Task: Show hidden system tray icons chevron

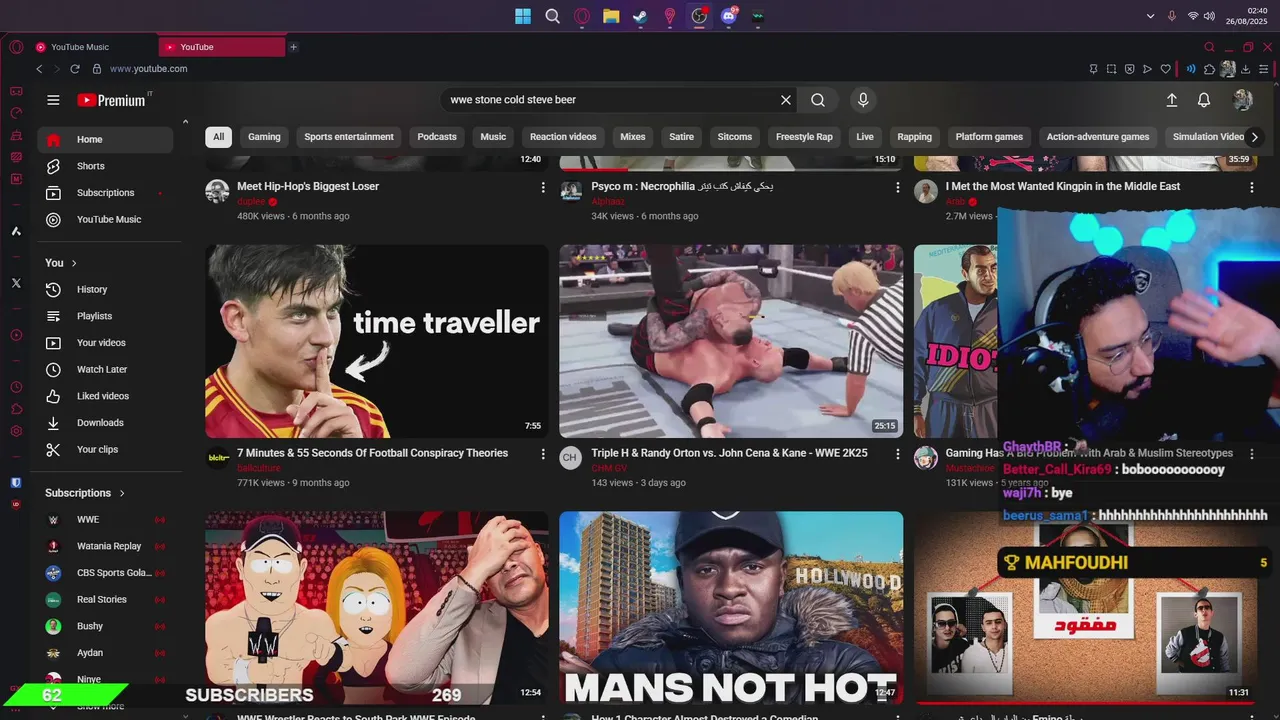Action: tap(1150, 16)
